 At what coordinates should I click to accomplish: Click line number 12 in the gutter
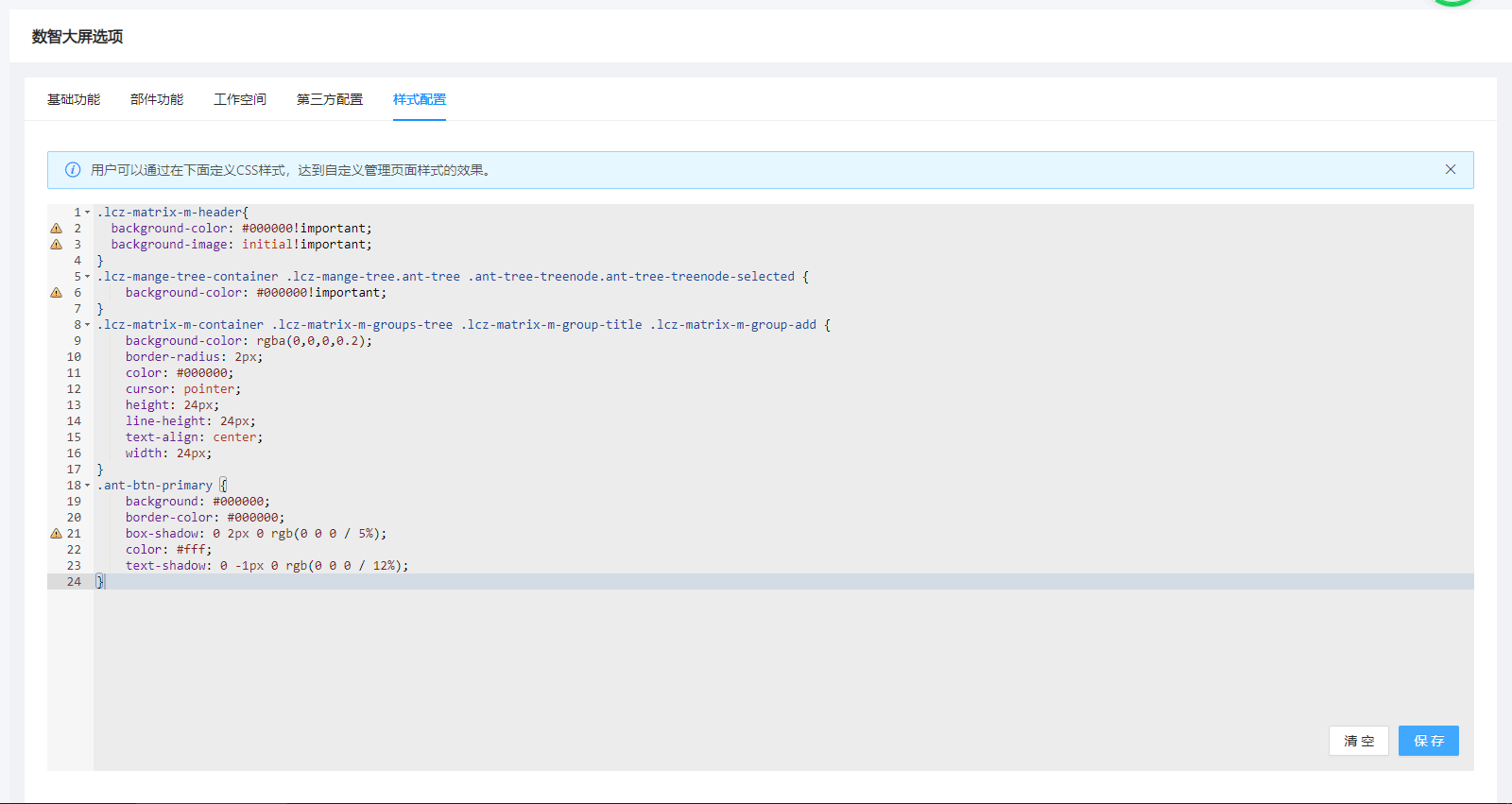74,389
